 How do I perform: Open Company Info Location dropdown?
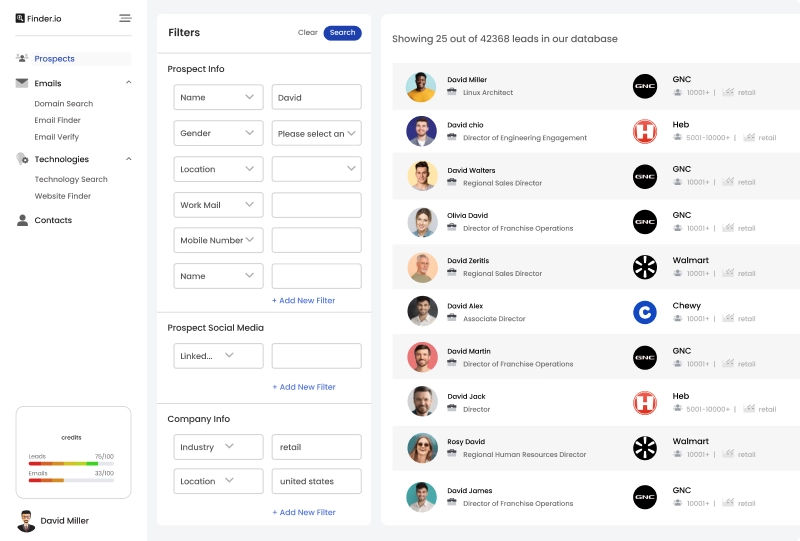click(218, 481)
